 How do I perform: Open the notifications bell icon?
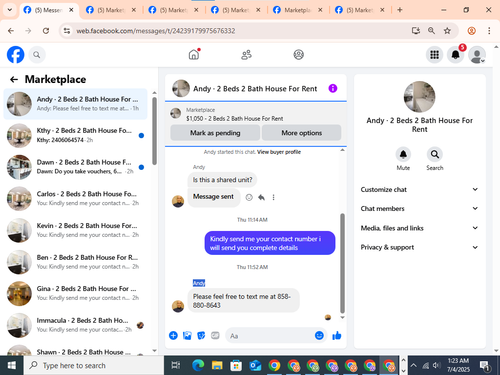[x=455, y=55]
